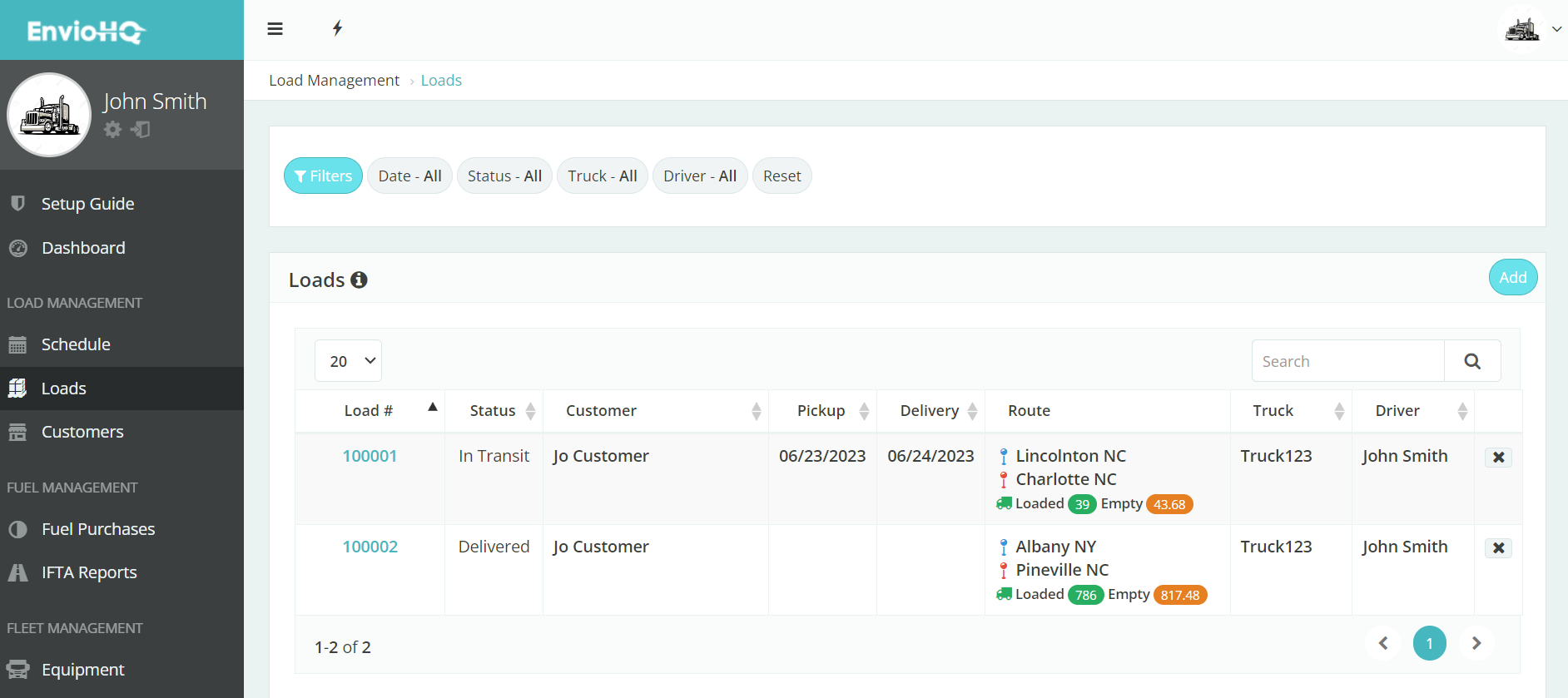Screen dimensions: 1568x698
Task: Open the Date filter dropdown
Action: 409,176
